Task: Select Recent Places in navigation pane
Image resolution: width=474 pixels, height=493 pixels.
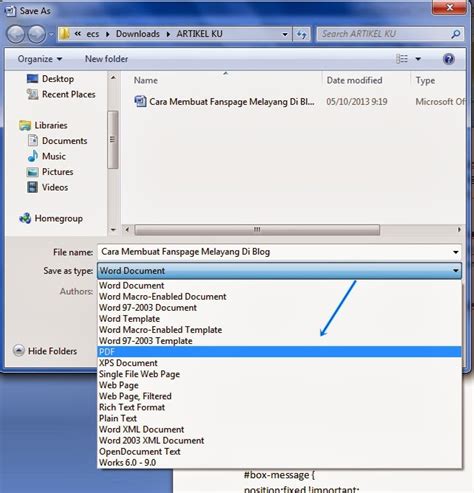Action: [x=61, y=94]
